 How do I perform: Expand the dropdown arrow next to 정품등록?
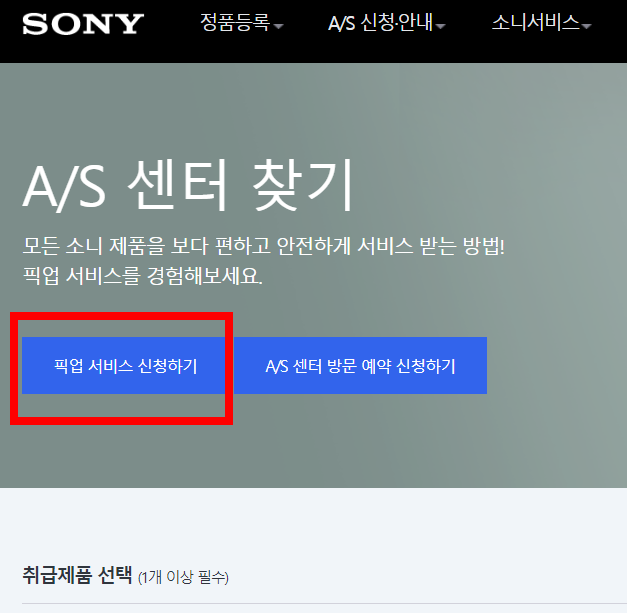(x=278, y=26)
